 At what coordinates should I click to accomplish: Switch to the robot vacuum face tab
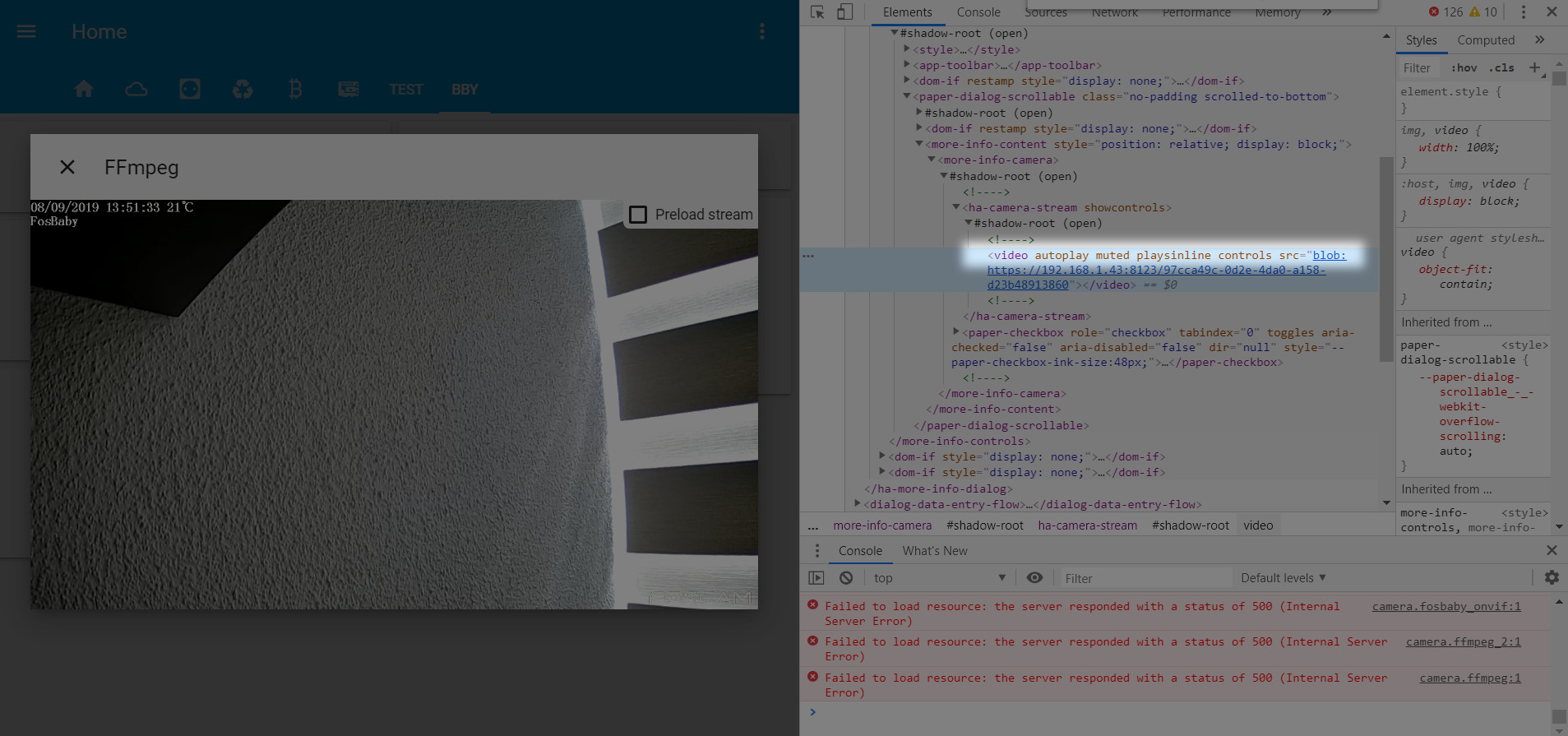(x=190, y=89)
